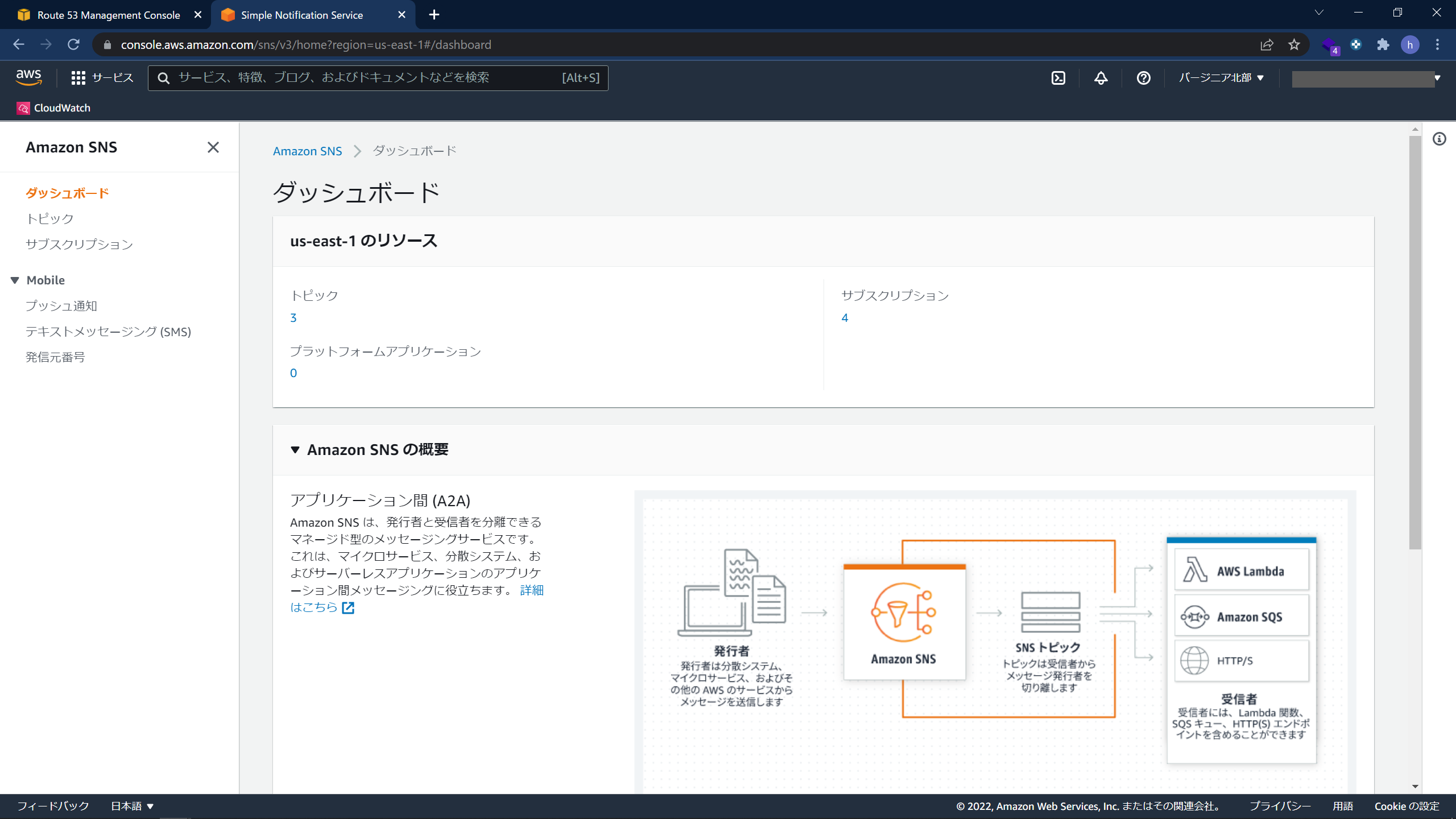Open Cookie の設定 footer link
The width and height of the screenshot is (1456, 819).
[x=1407, y=806]
